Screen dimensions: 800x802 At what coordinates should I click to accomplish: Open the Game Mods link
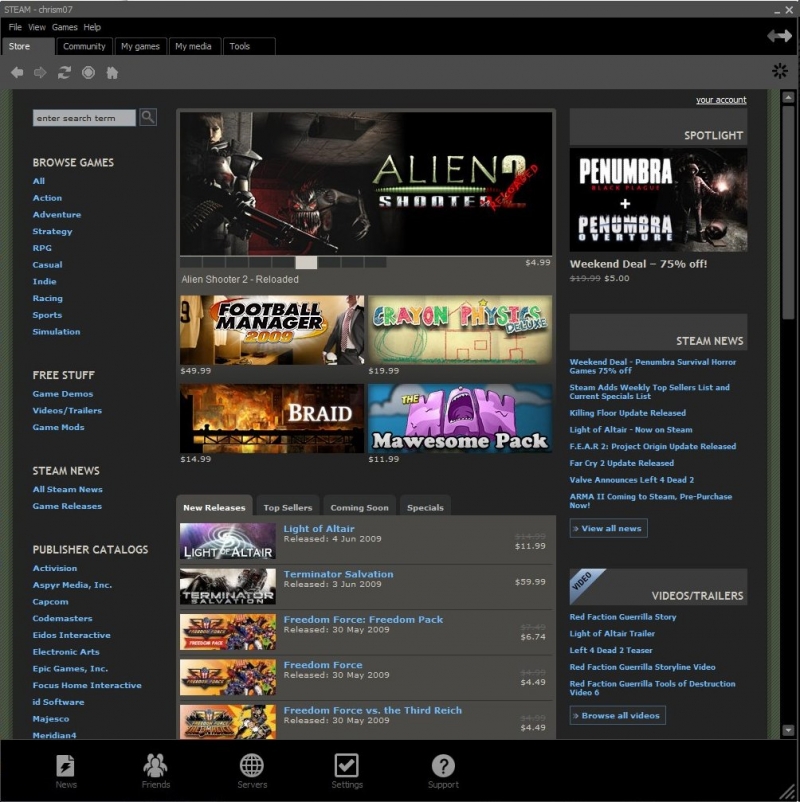click(x=58, y=427)
